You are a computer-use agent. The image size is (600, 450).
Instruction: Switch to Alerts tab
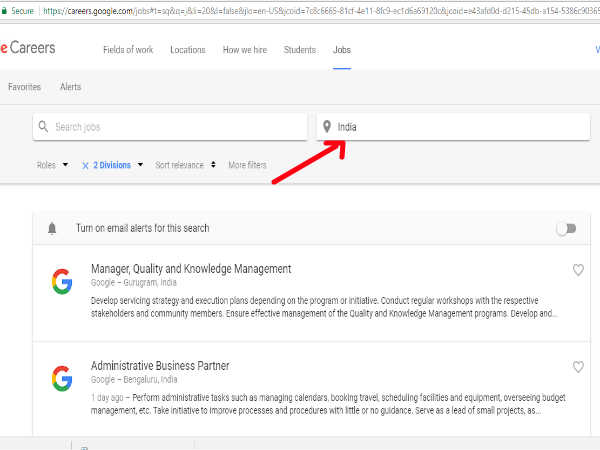click(70, 87)
